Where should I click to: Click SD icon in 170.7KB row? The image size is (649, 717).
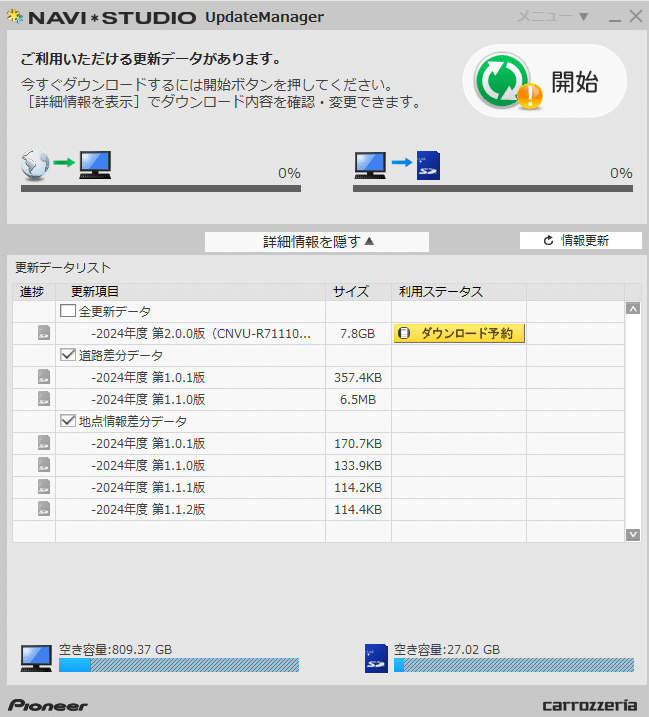(44, 443)
